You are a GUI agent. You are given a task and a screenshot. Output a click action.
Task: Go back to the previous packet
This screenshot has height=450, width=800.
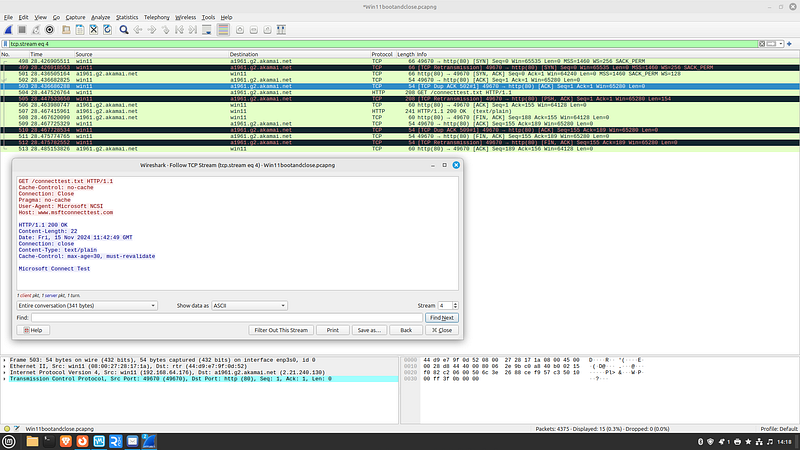[x=138, y=30]
